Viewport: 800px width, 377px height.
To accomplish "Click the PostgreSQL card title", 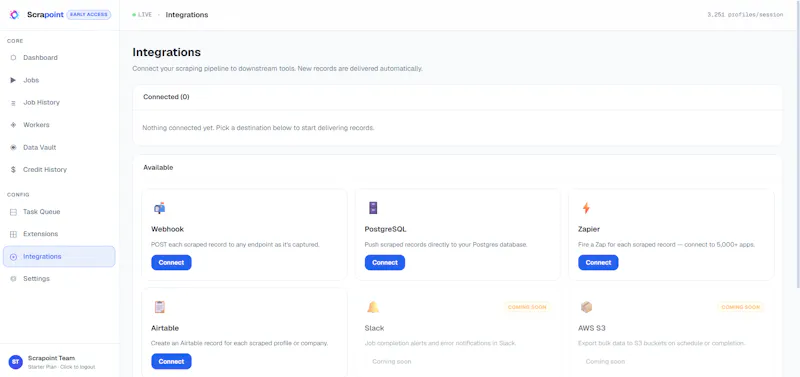I will coord(385,229).
